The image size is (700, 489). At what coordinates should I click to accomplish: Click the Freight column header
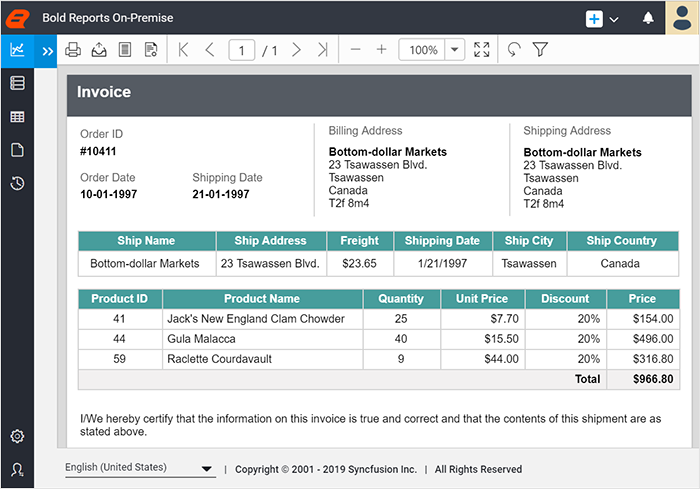(x=360, y=241)
